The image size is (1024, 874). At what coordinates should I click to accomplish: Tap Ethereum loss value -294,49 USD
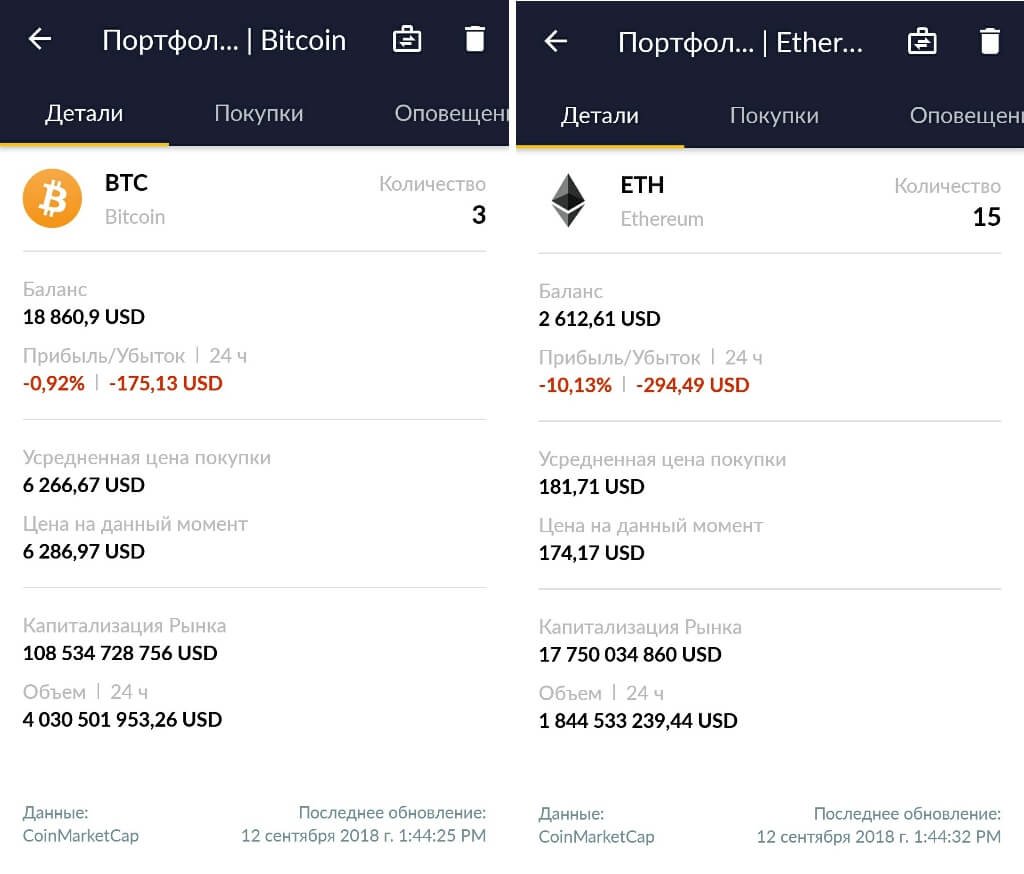point(692,385)
